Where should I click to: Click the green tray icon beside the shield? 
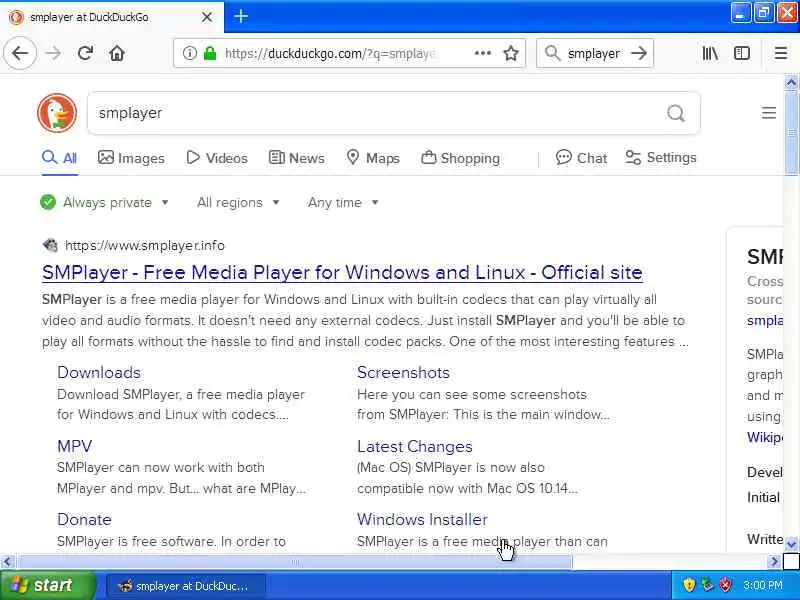[707, 585]
